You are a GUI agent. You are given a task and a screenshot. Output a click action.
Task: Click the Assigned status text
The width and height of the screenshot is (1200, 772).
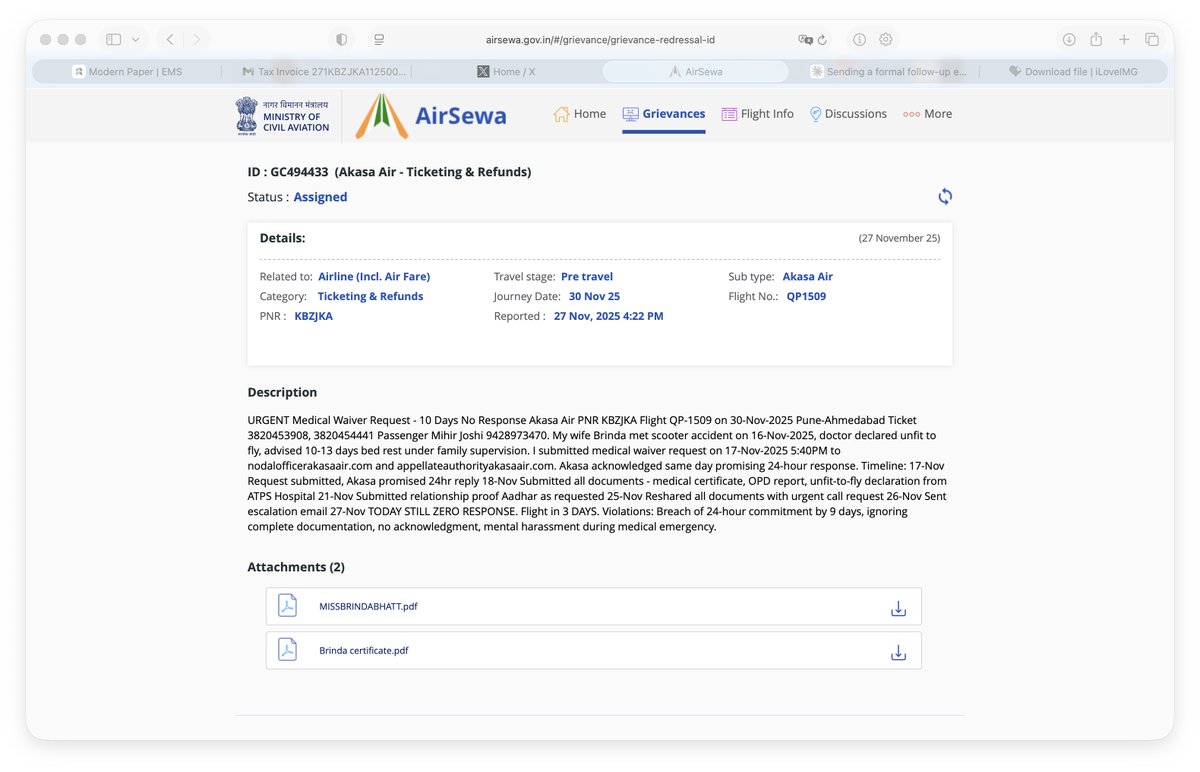[320, 197]
